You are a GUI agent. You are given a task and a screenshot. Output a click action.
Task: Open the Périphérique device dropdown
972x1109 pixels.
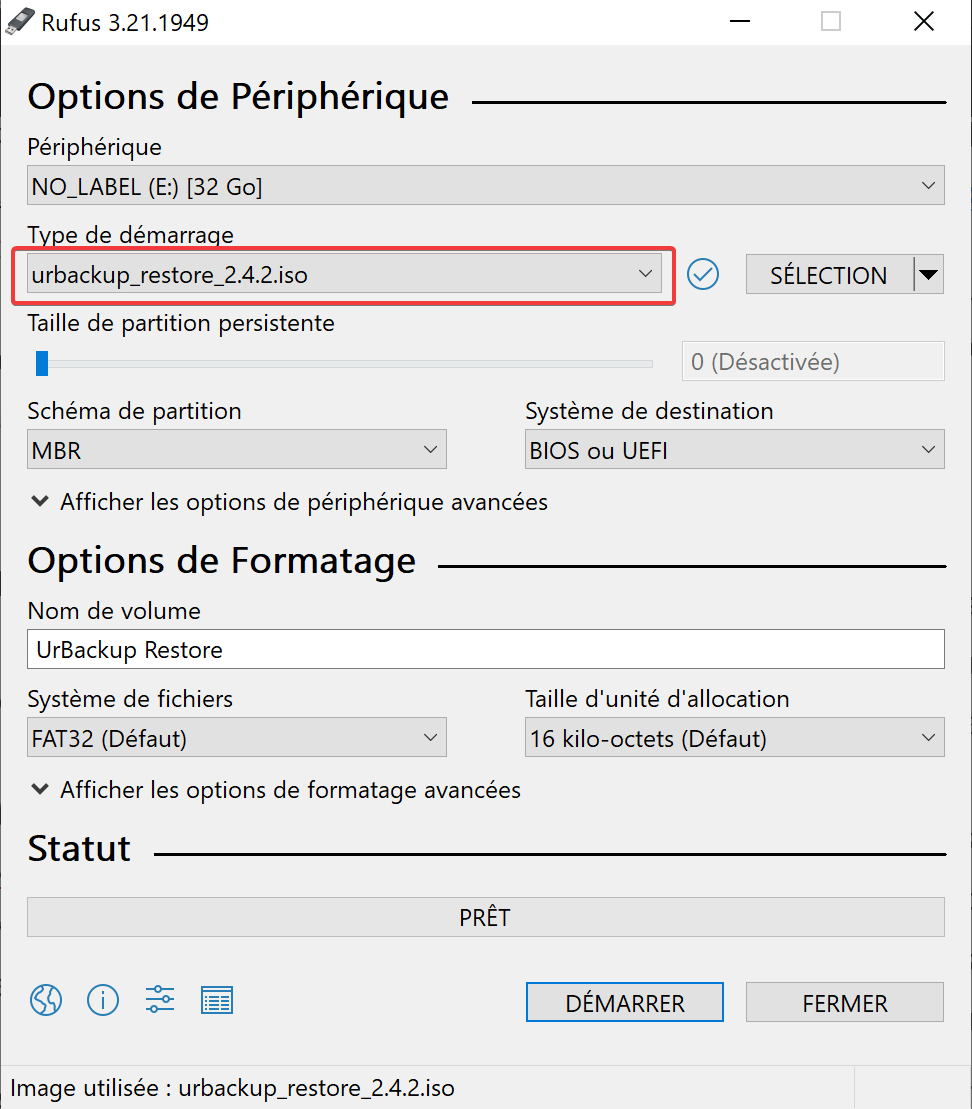[485, 186]
